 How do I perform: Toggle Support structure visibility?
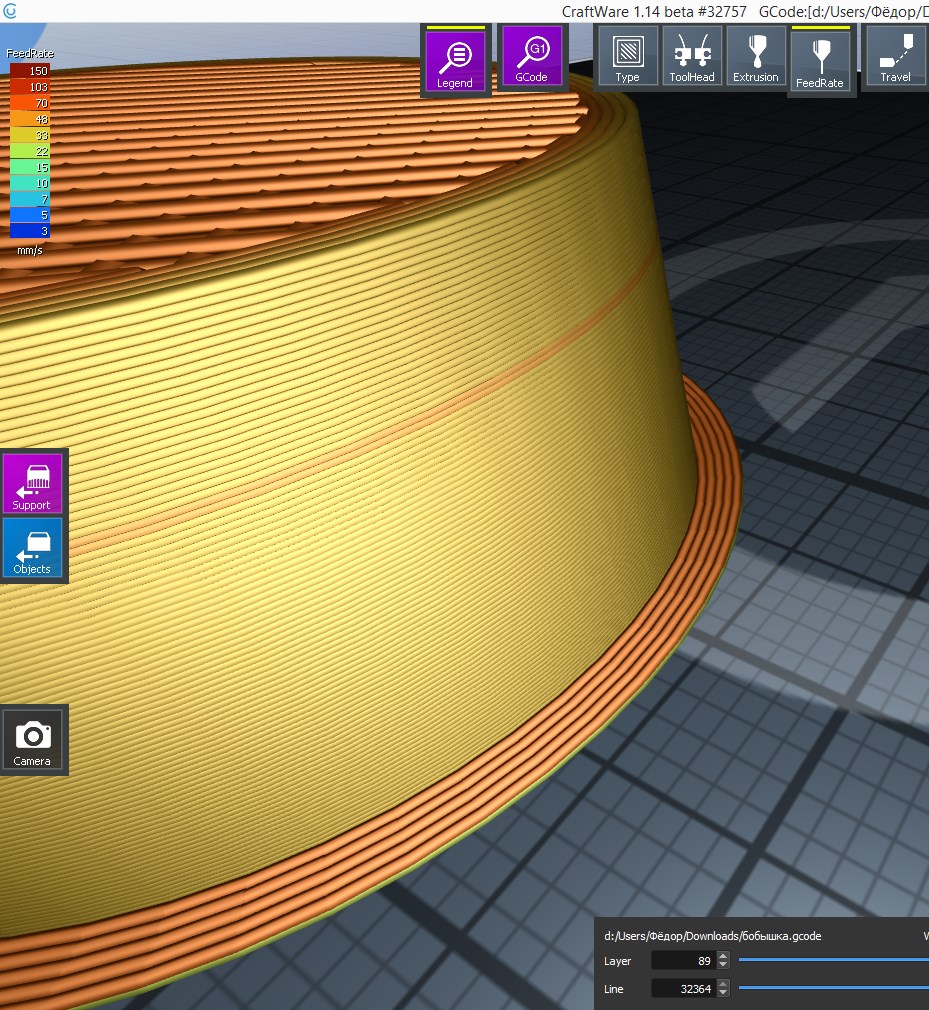32,484
